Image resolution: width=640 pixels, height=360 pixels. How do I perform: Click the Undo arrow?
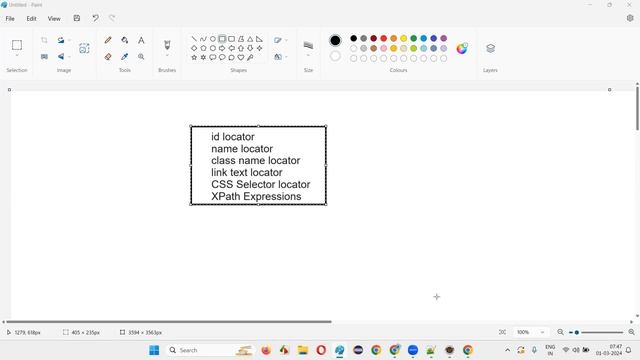pyautogui.click(x=95, y=18)
